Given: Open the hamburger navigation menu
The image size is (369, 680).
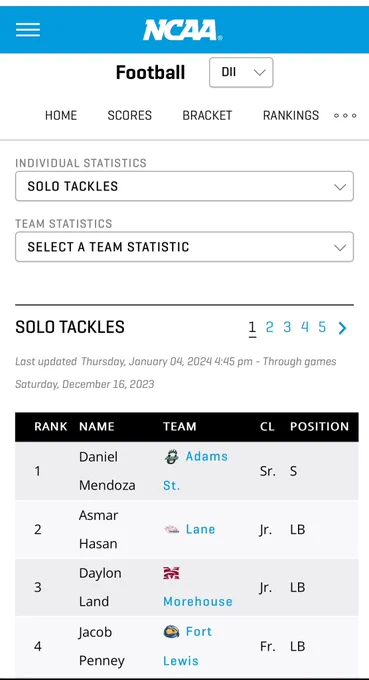Looking at the screenshot, I should (x=28, y=30).
